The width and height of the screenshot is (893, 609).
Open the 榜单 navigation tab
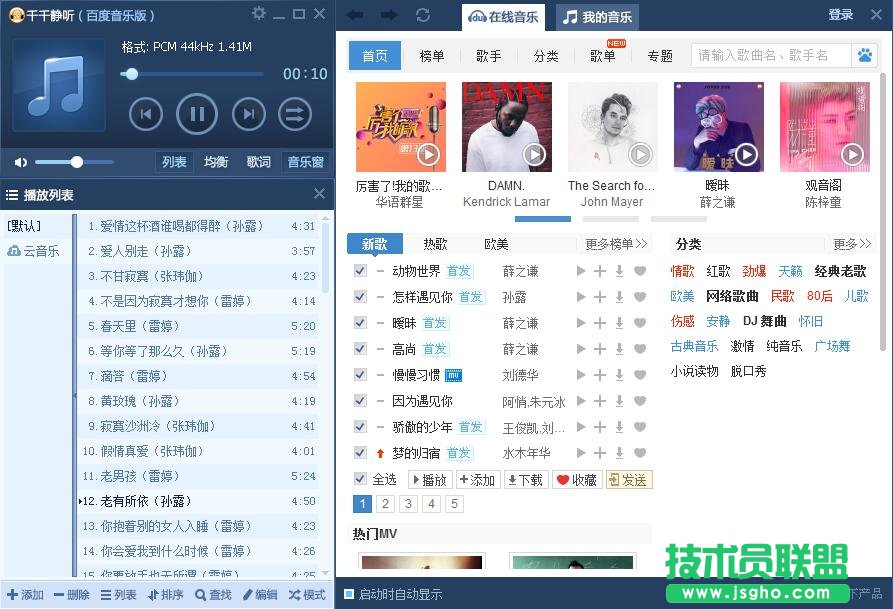click(x=432, y=56)
